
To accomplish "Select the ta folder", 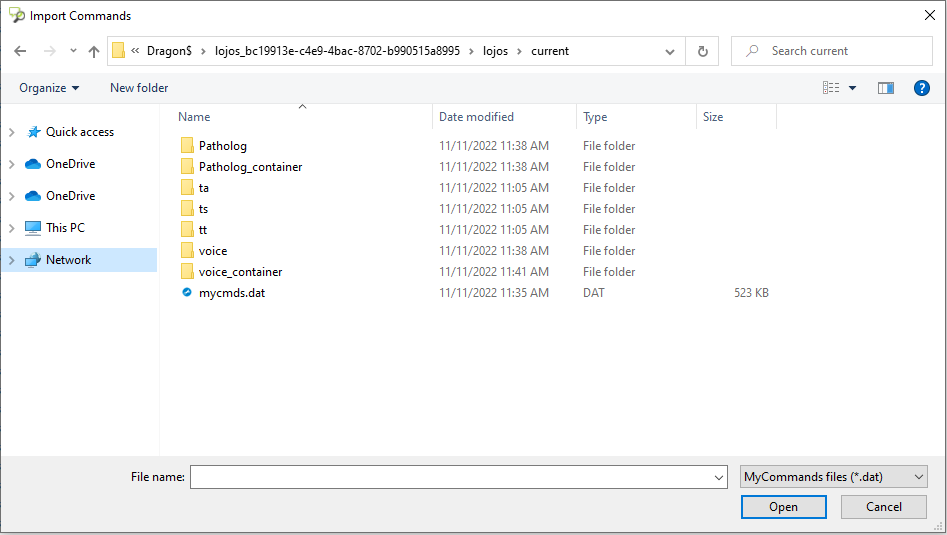I will [204, 188].
